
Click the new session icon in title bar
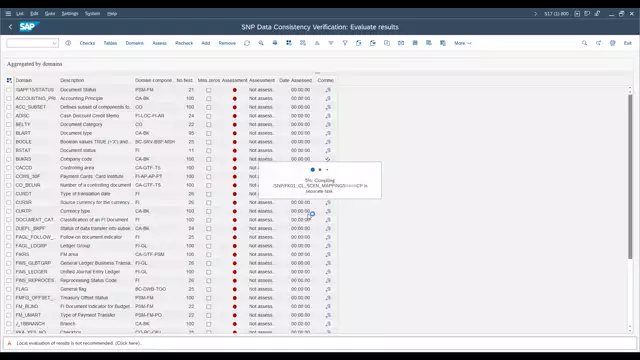pos(577,13)
